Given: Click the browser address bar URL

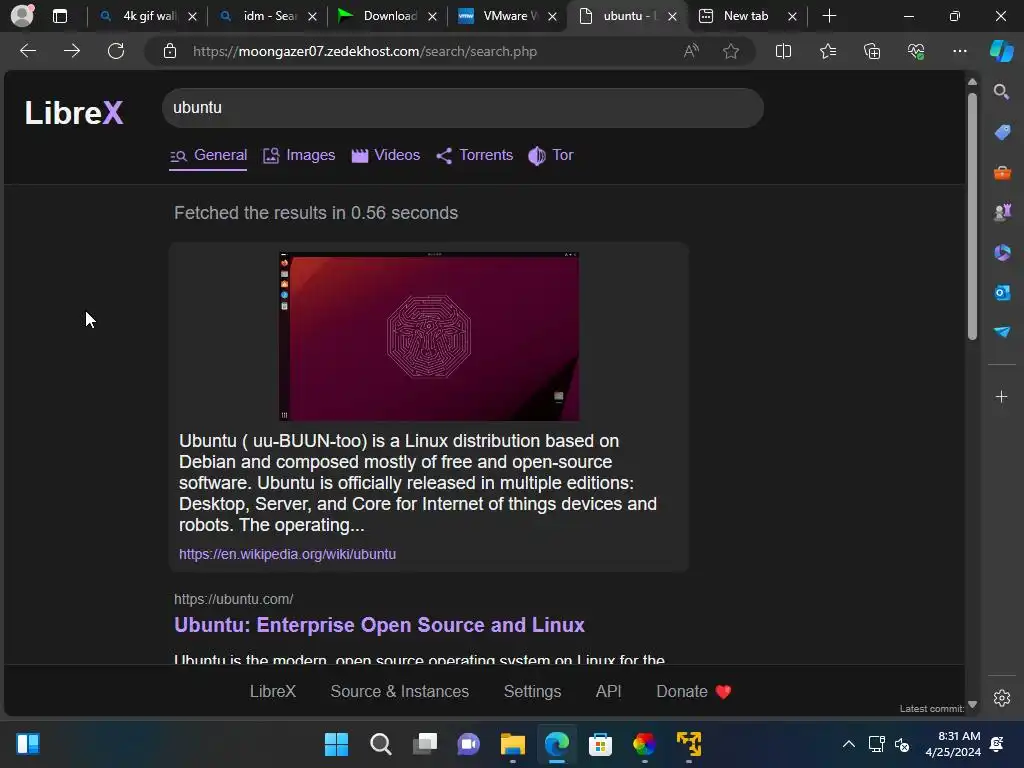Looking at the screenshot, I should 365,51.
